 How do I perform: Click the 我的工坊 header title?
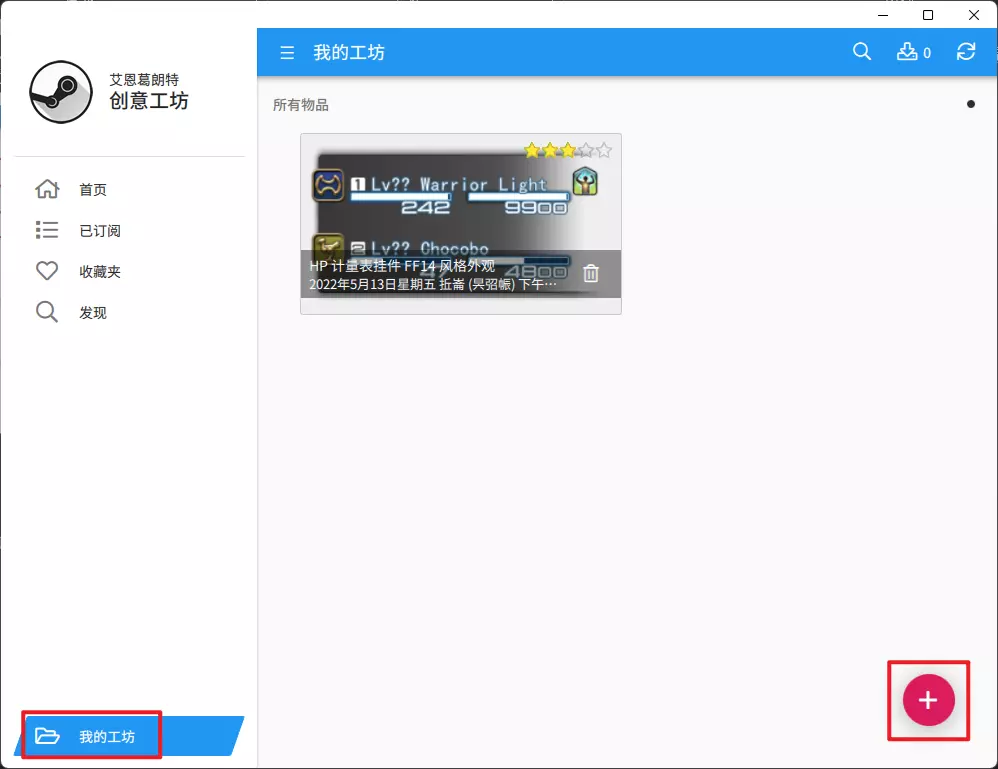[349, 53]
